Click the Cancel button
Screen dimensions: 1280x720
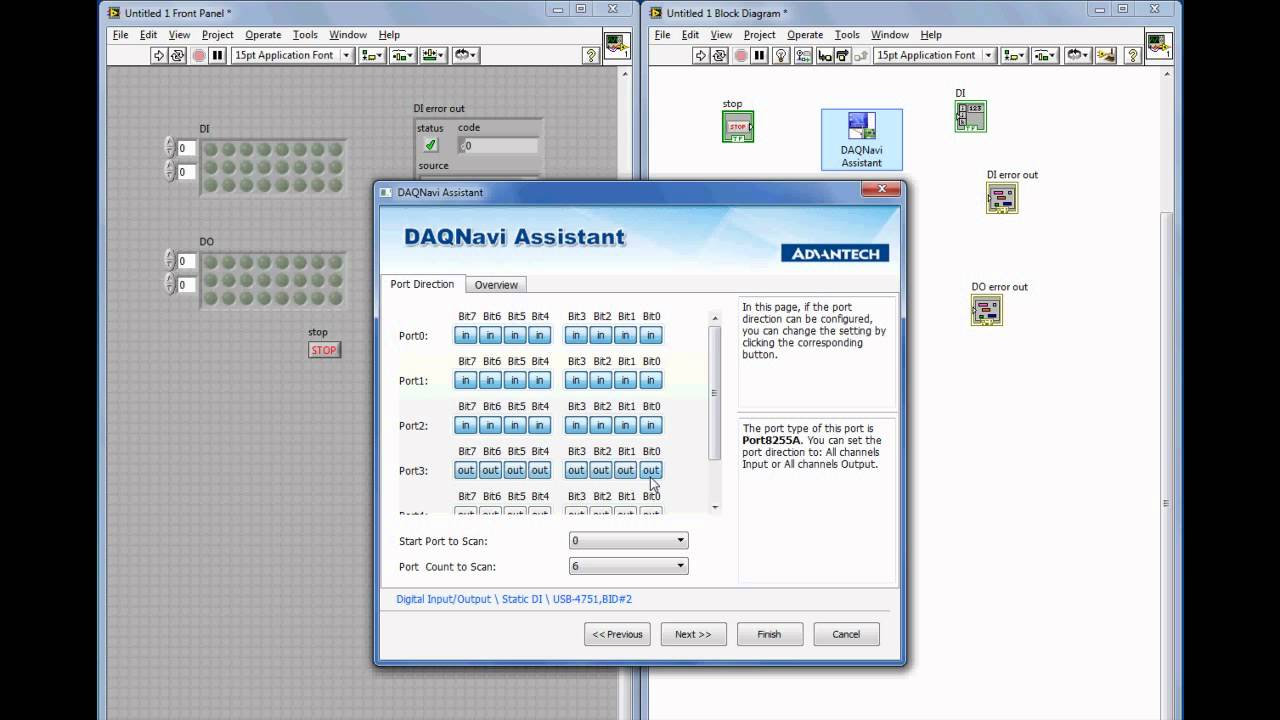pyautogui.click(x=846, y=634)
